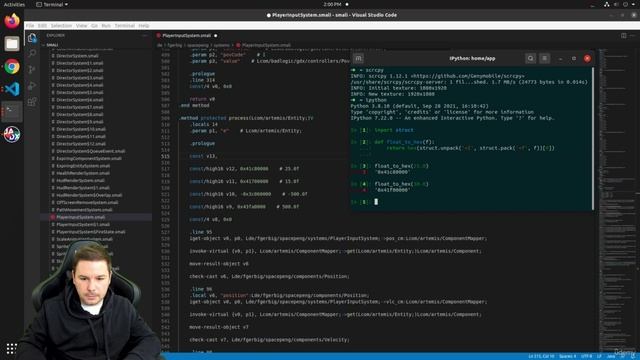Image resolution: width=640 pixels, height=360 pixels.
Task: Select the PlayerInputSystem.smali editor tab
Action: (187, 36)
